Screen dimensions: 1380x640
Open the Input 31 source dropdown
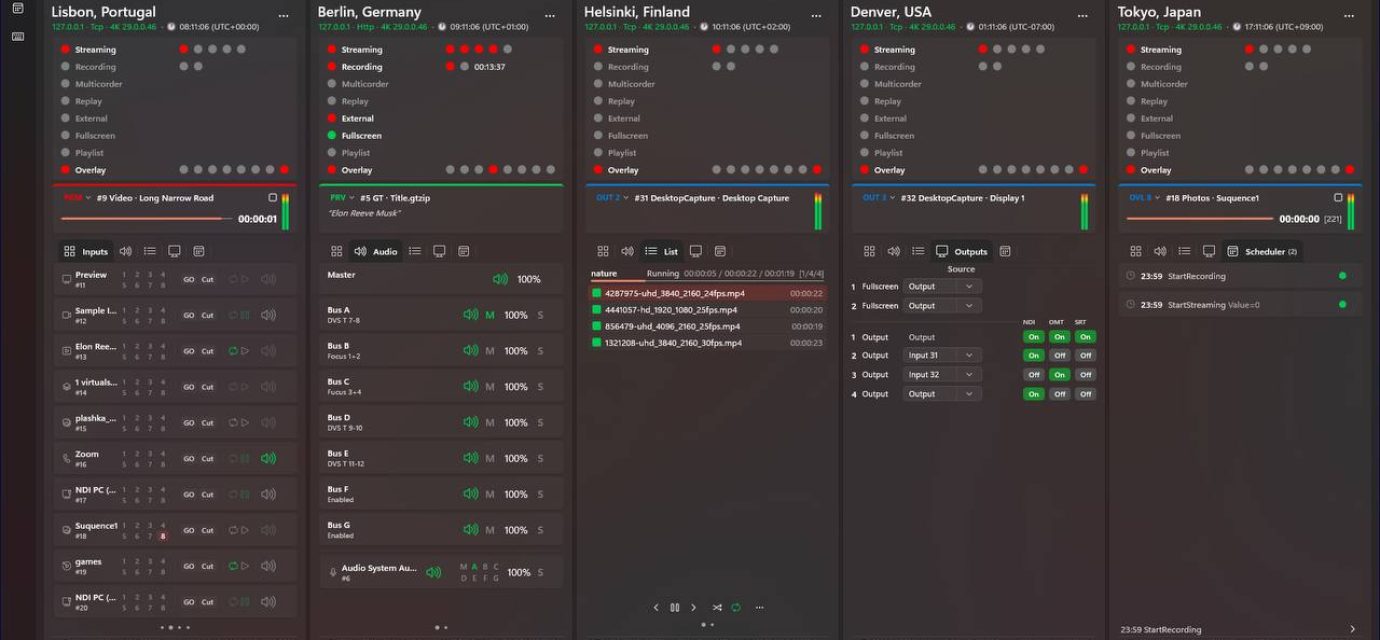tap(942, 356)
